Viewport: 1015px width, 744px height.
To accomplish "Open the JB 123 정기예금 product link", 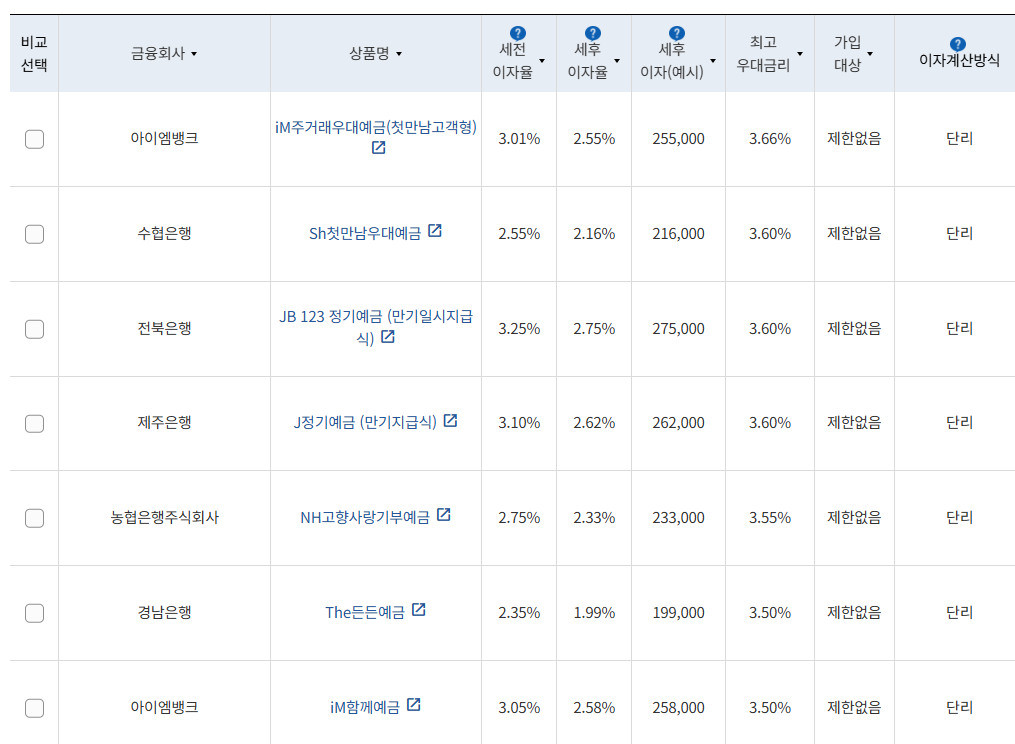I will (x=375, y=317).
